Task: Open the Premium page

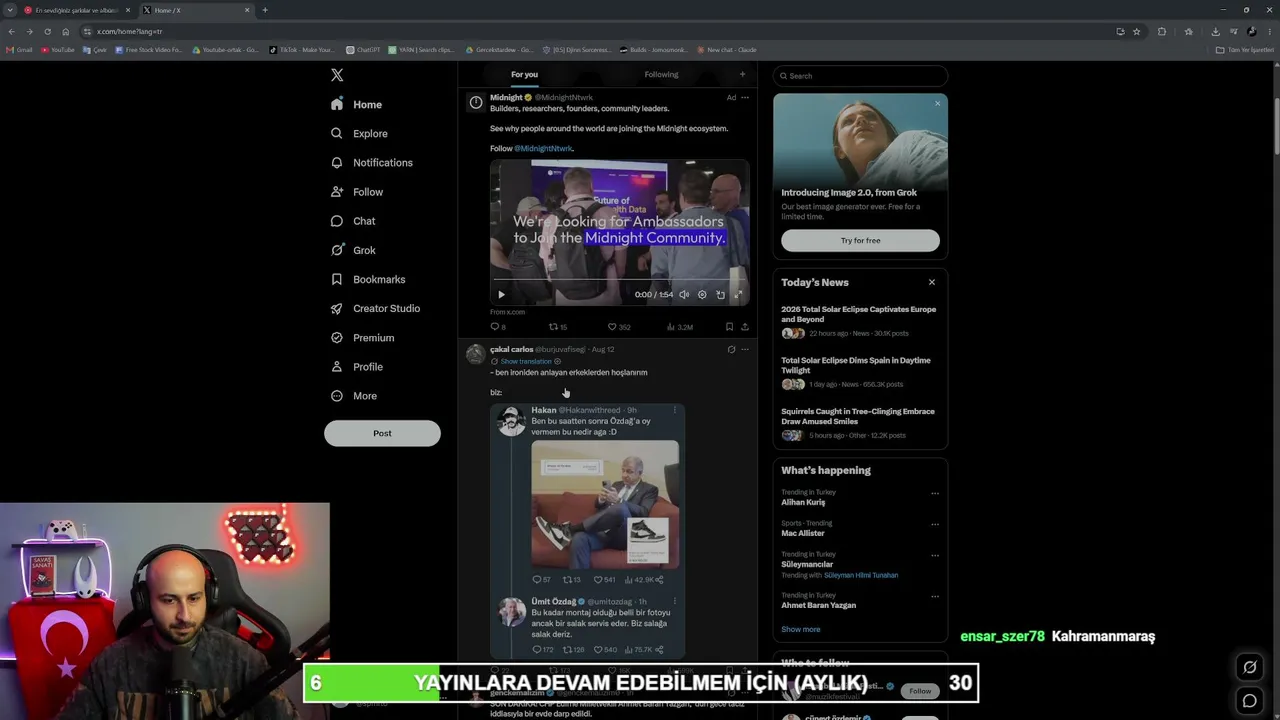Action: [x=362, y=337]
